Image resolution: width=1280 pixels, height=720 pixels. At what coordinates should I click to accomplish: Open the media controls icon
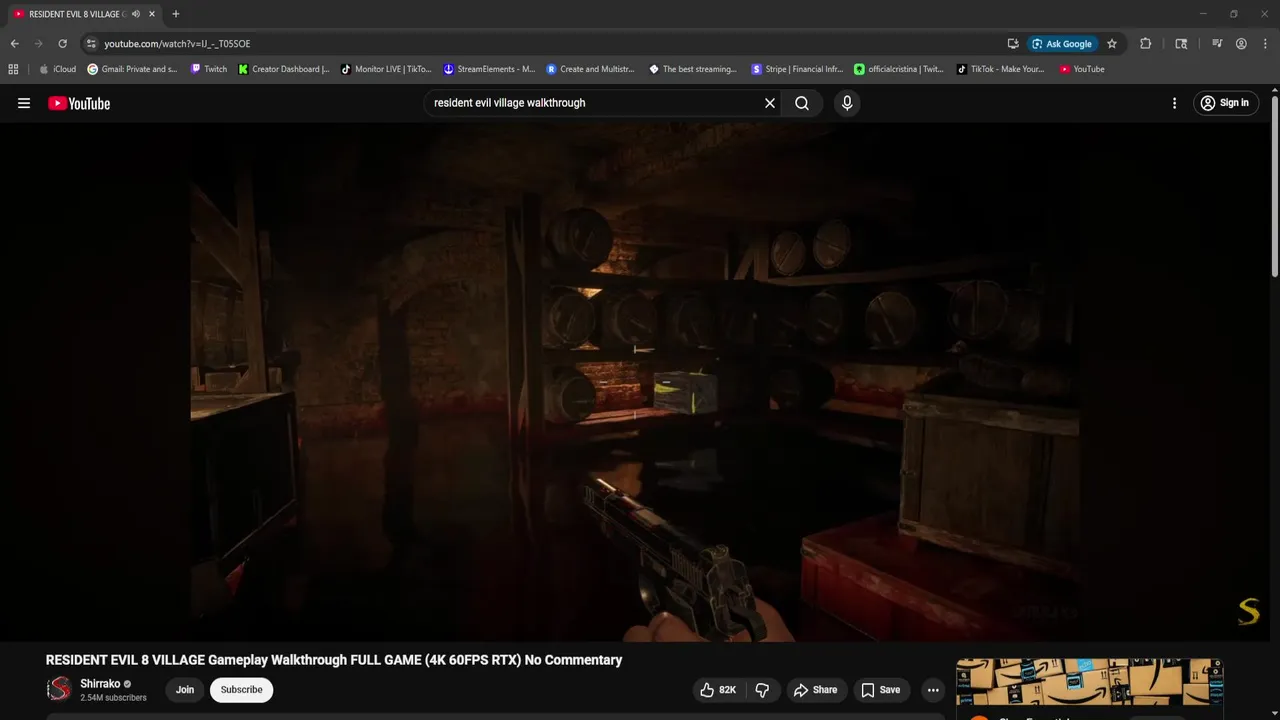1217,44
